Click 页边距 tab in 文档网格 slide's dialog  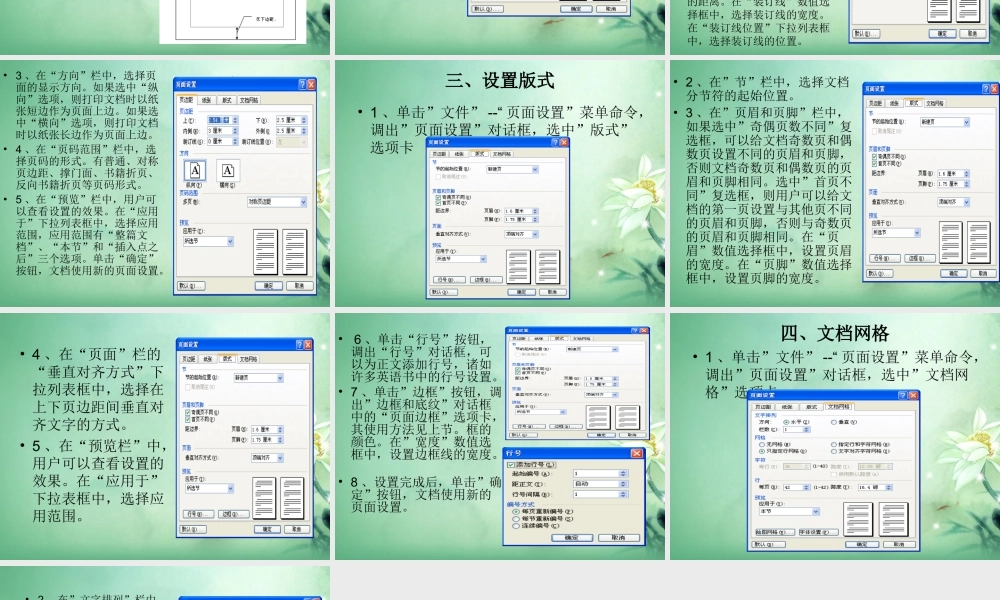(763, 407)
